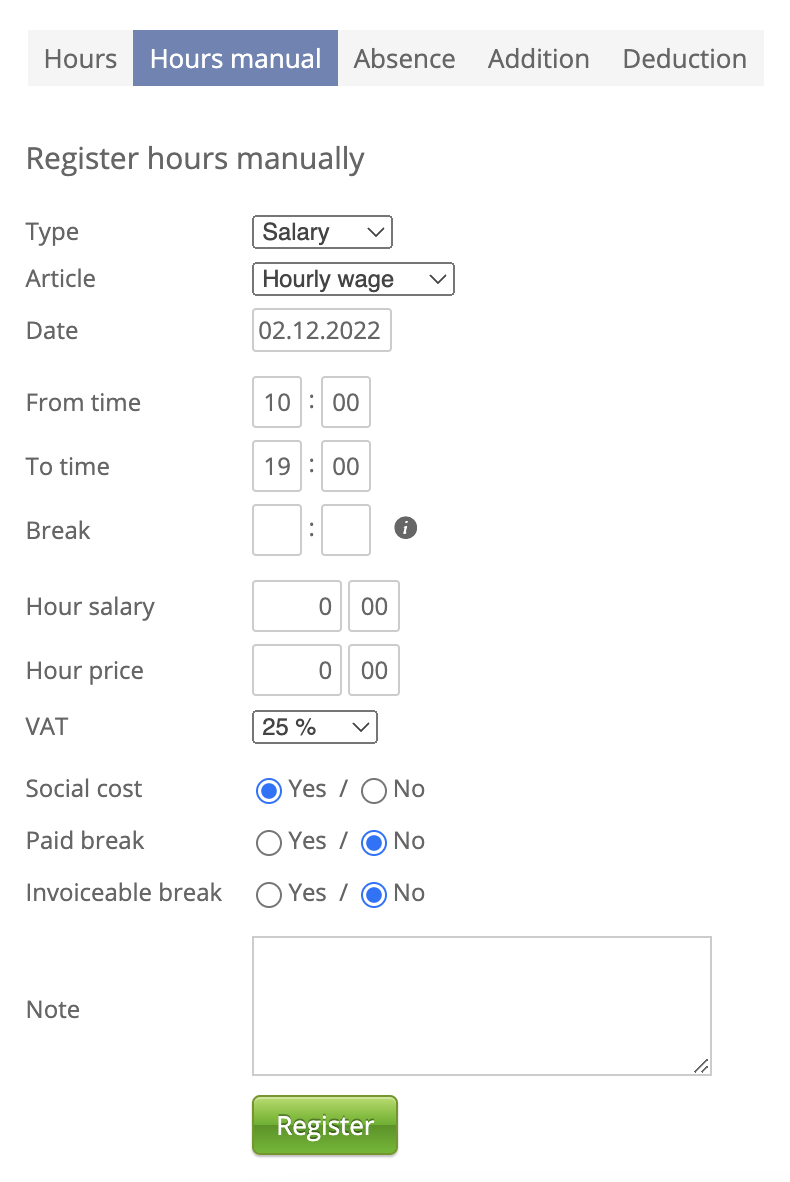Grab the Note textarea resize handle
Viewport: 790px width, 1182px height.
pos(702,1066)
